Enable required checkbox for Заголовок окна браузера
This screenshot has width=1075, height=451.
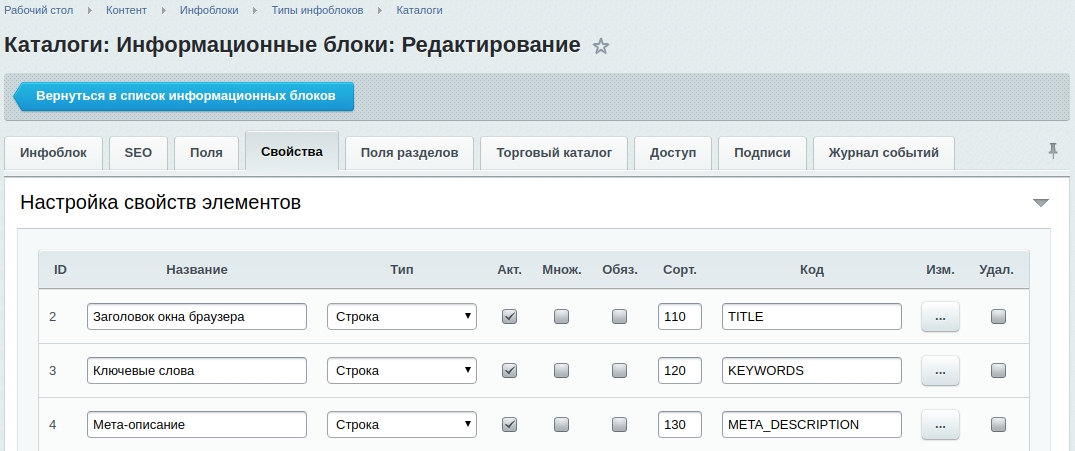coord(619,316)
